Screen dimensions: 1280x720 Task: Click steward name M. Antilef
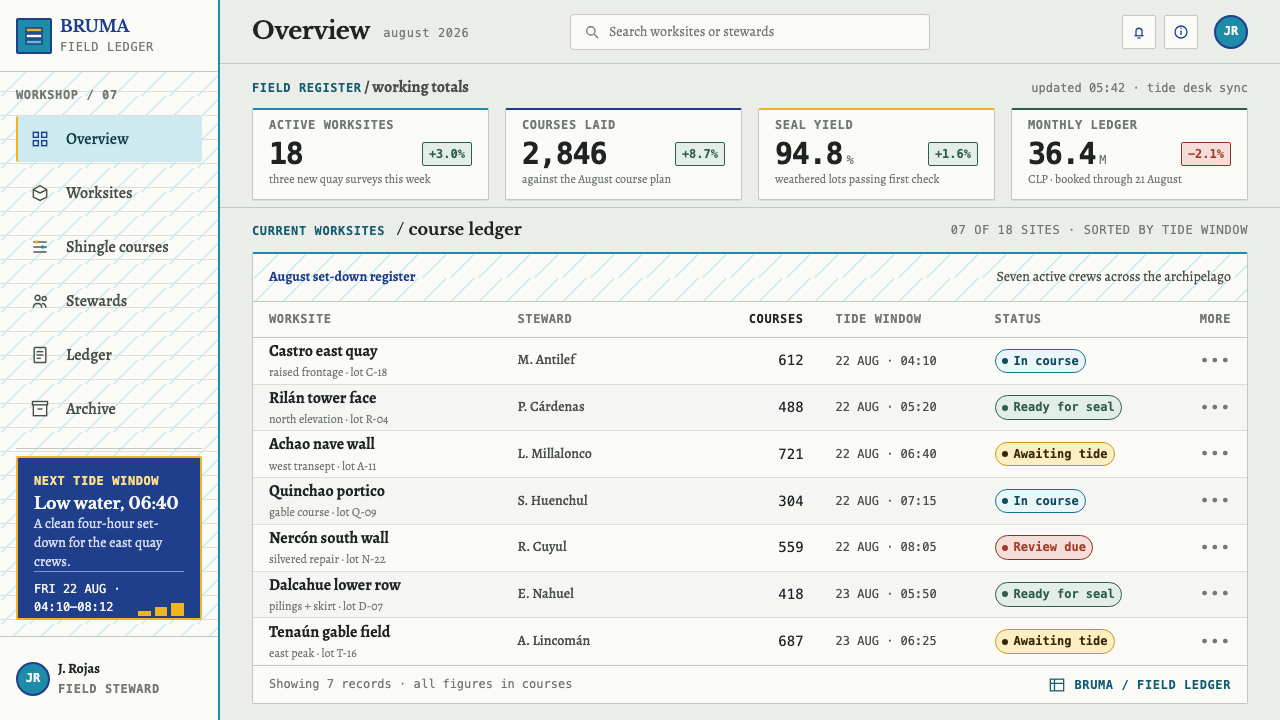coord(547,360)
